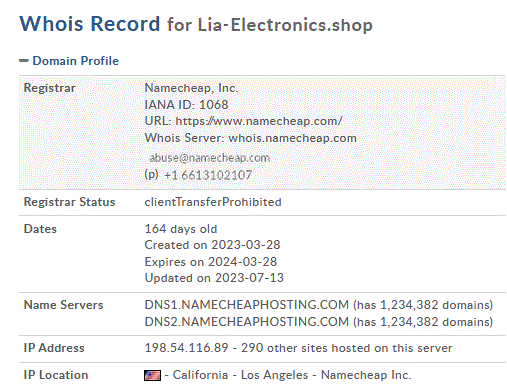Click the Namecheap, Inc. registrar name
This screenshot has height=388, width=507.
click(x=191, y=88)
